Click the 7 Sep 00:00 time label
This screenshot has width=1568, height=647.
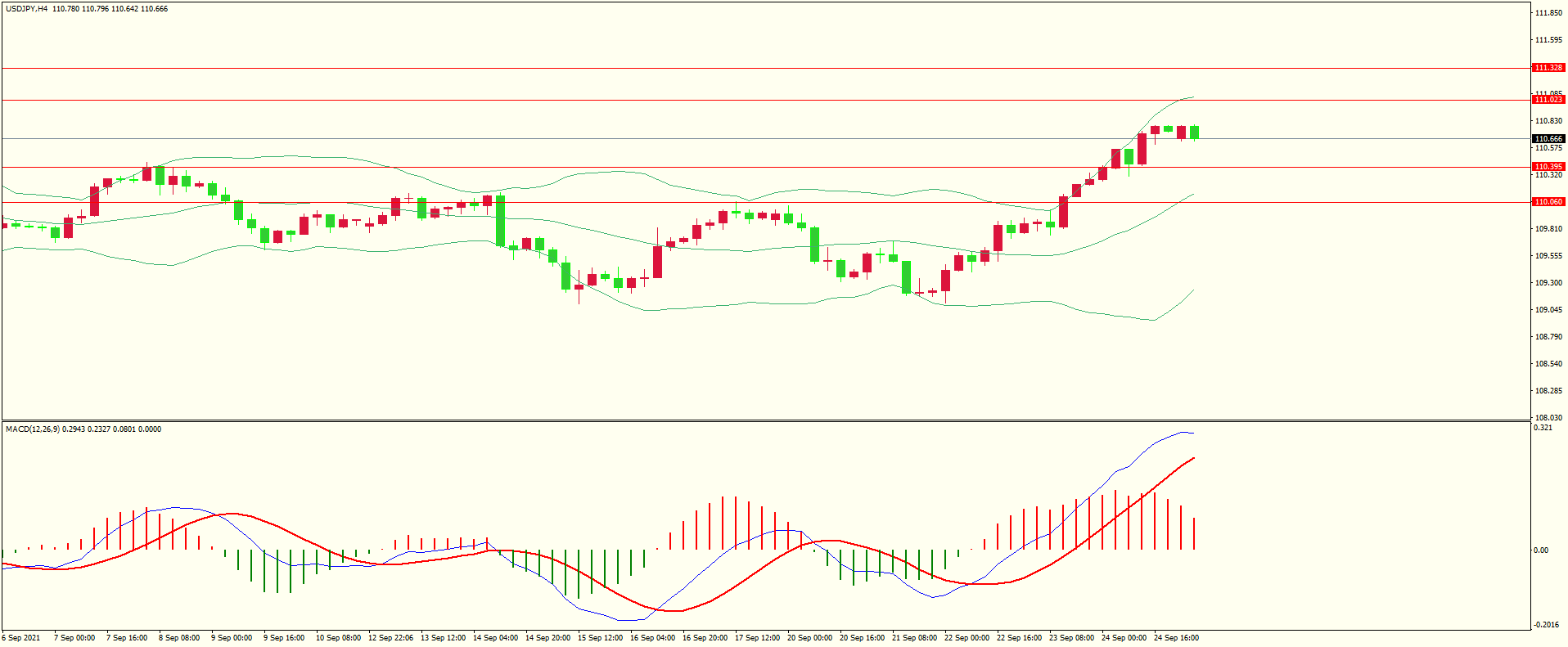[74, 638]
